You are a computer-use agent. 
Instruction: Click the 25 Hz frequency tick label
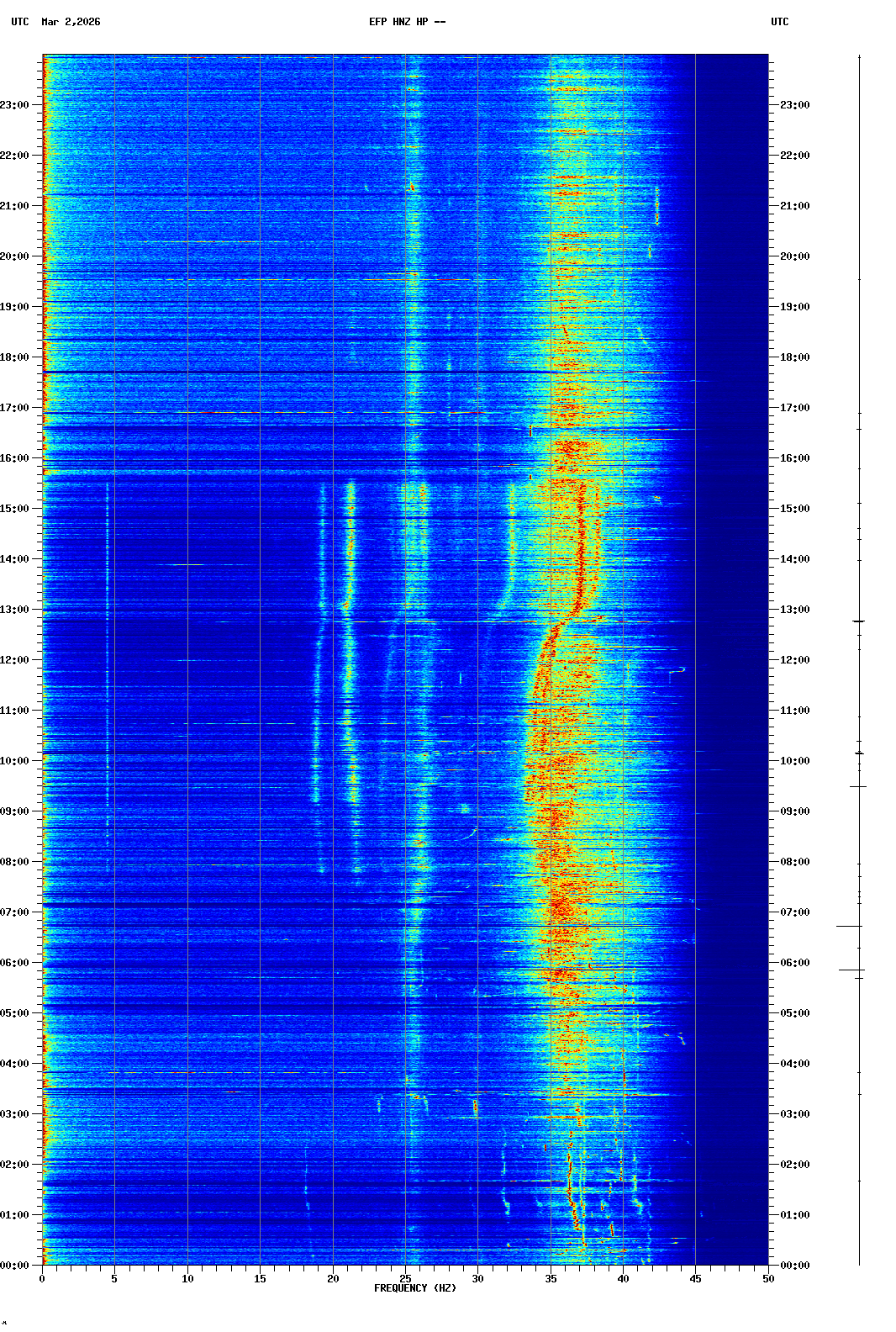click(405, 1279)
